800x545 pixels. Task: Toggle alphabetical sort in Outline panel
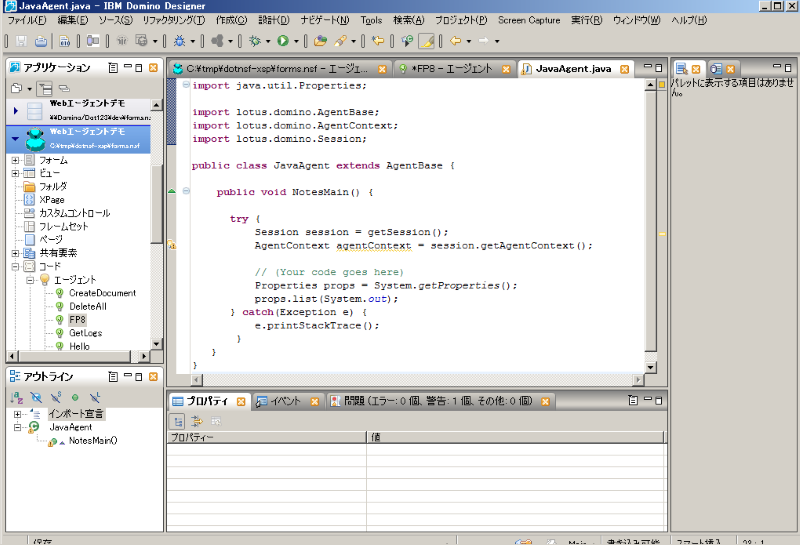16,397
